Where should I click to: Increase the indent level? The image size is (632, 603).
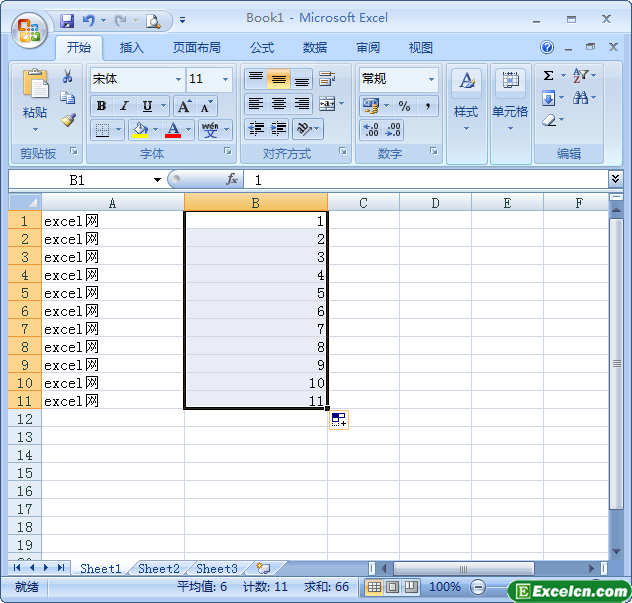click(278, 129)
